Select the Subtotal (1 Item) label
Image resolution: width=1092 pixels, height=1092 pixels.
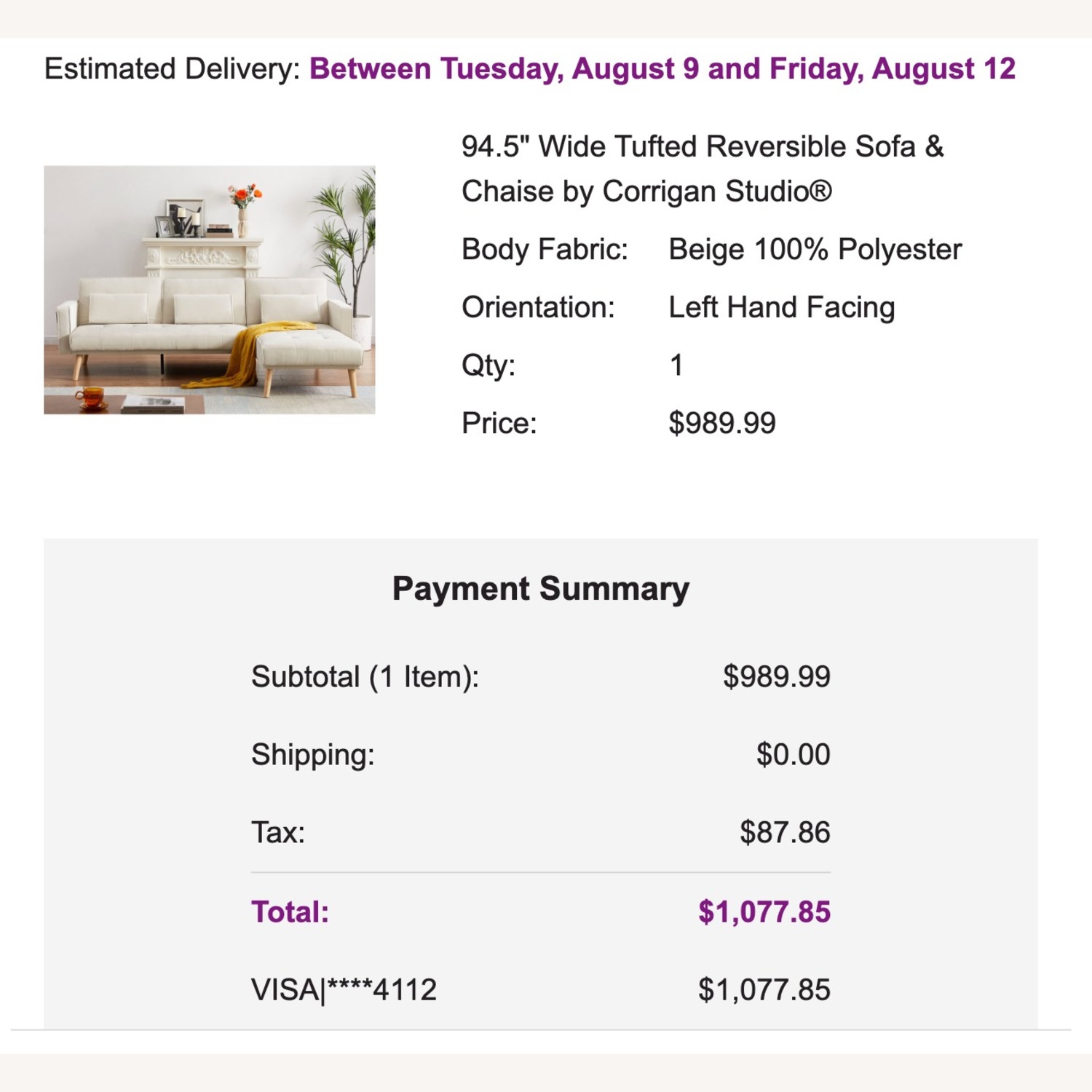point(365,677)
